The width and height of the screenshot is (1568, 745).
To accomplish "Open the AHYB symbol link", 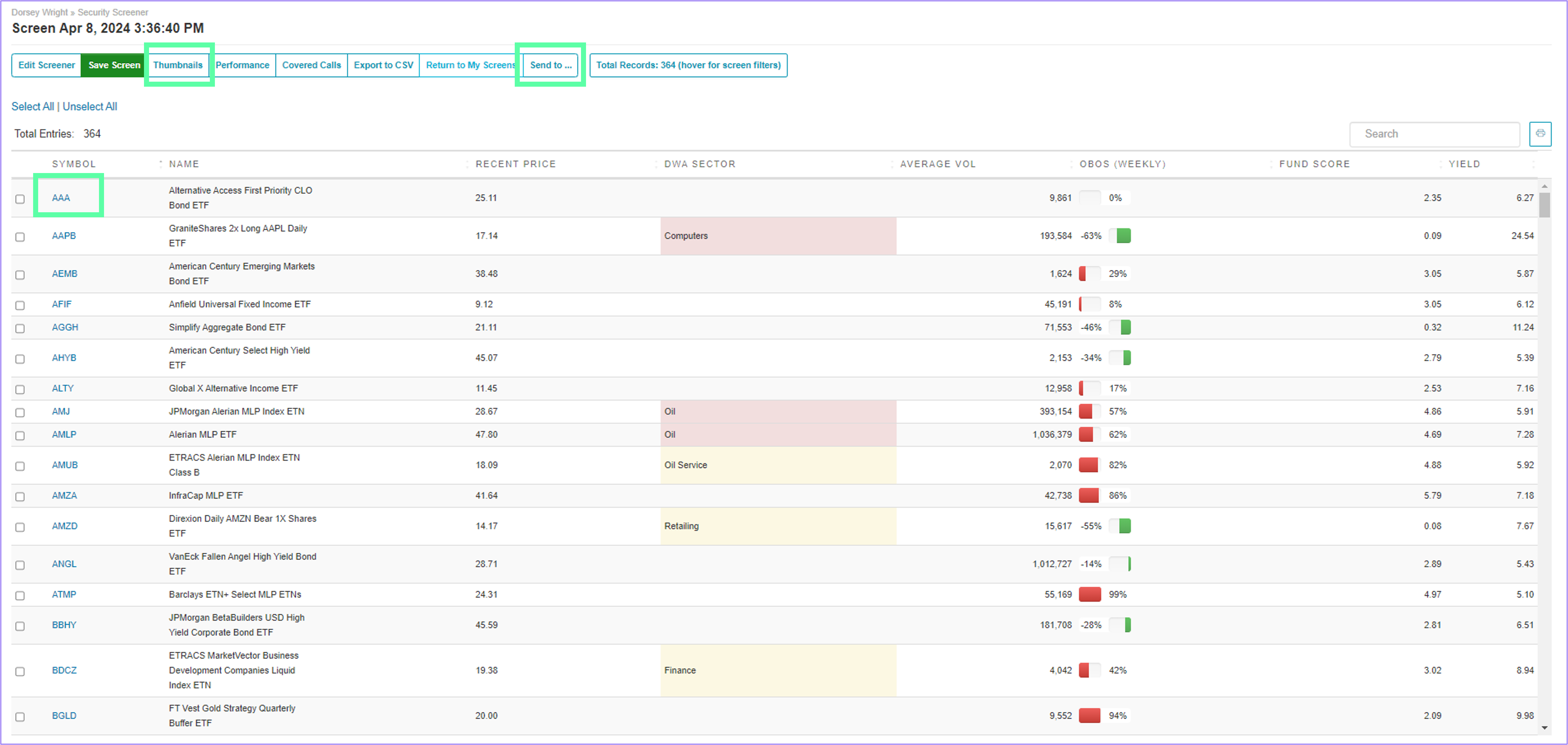I will click(x=64, y=358).
